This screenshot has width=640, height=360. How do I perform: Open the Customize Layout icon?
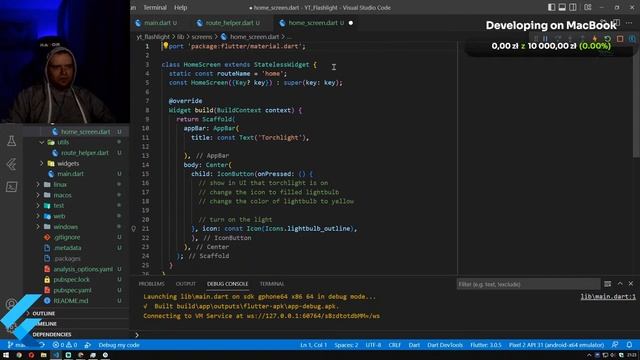point(588,7)
